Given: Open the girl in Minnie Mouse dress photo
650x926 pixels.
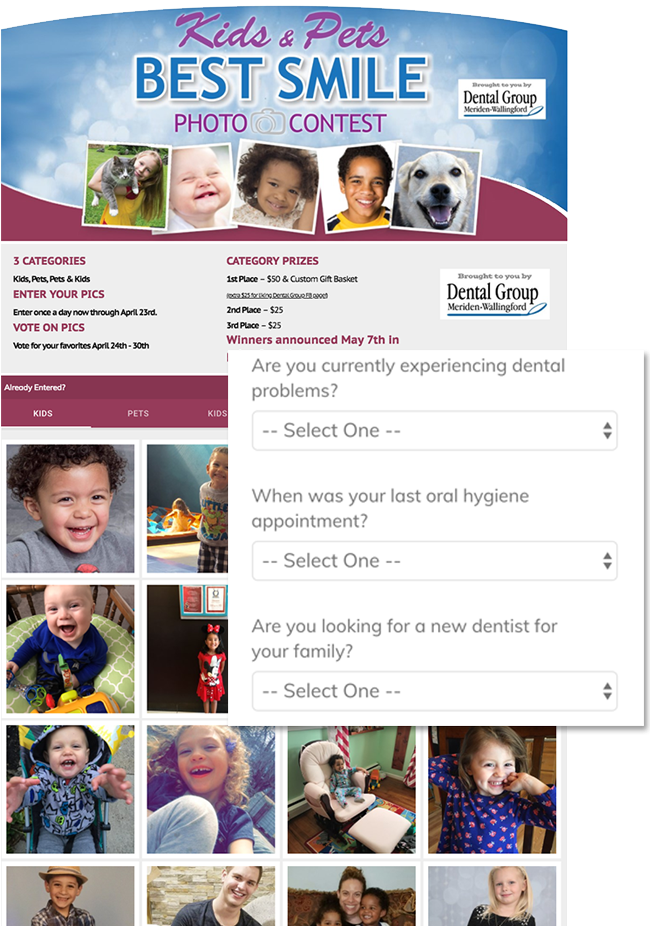Looking at the screenshot, I should (x=187, y=649).
